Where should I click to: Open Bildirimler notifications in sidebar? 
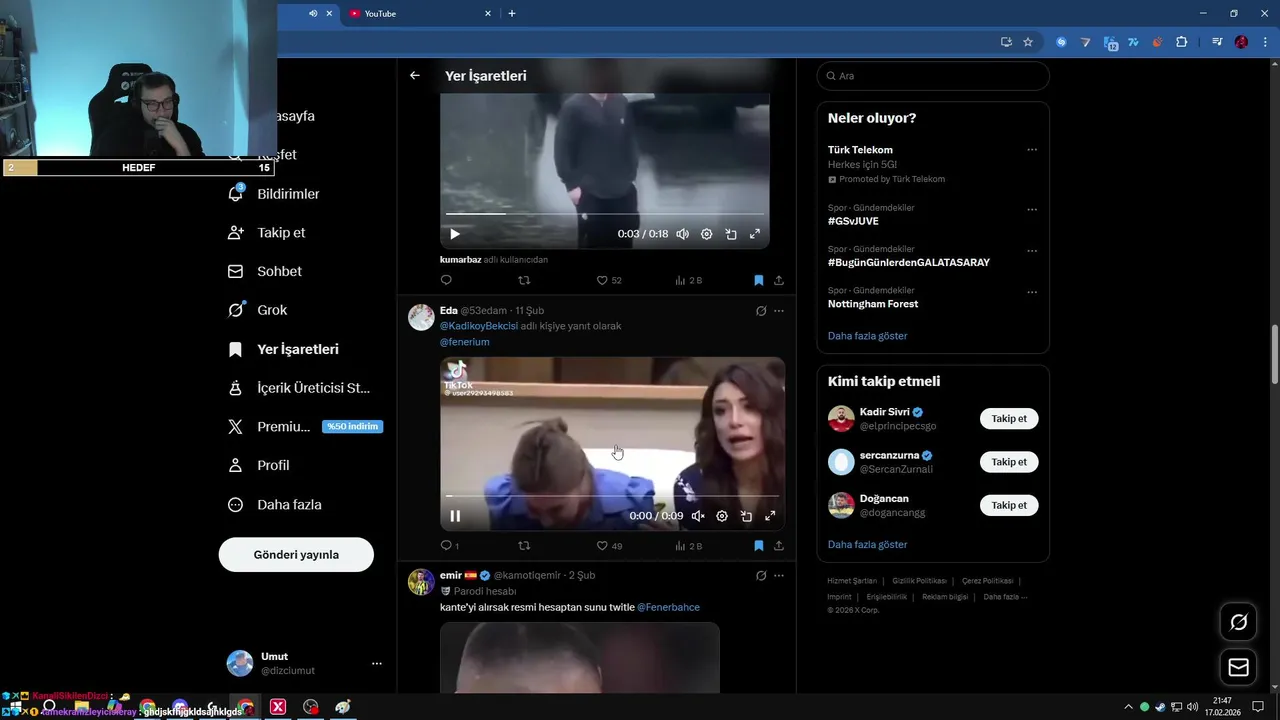[x=274, y=194]
